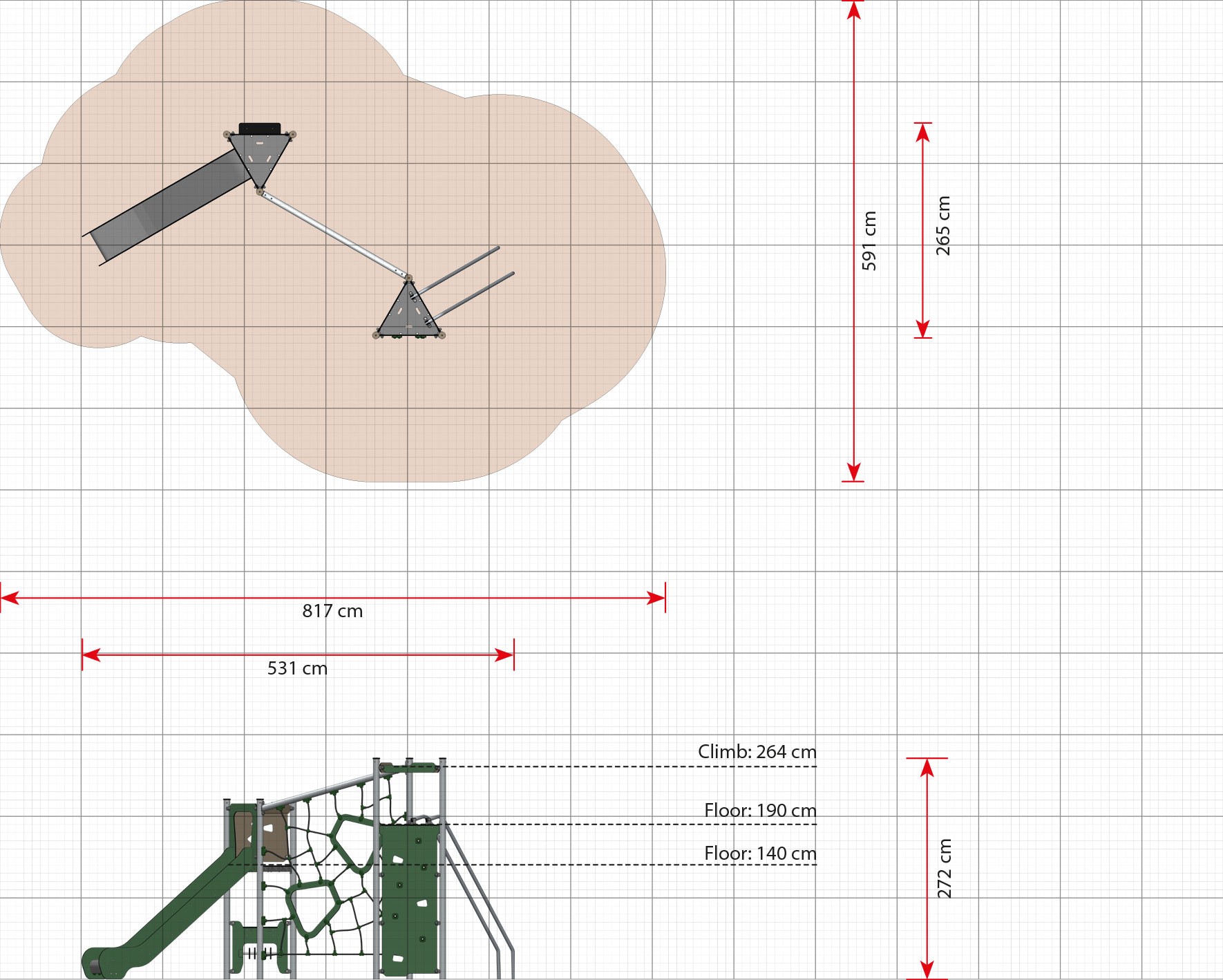The height and width of the screenshot is (980, 1223).
Task: Select the vertical 591 cm measurement text
Action: [869, 241]
